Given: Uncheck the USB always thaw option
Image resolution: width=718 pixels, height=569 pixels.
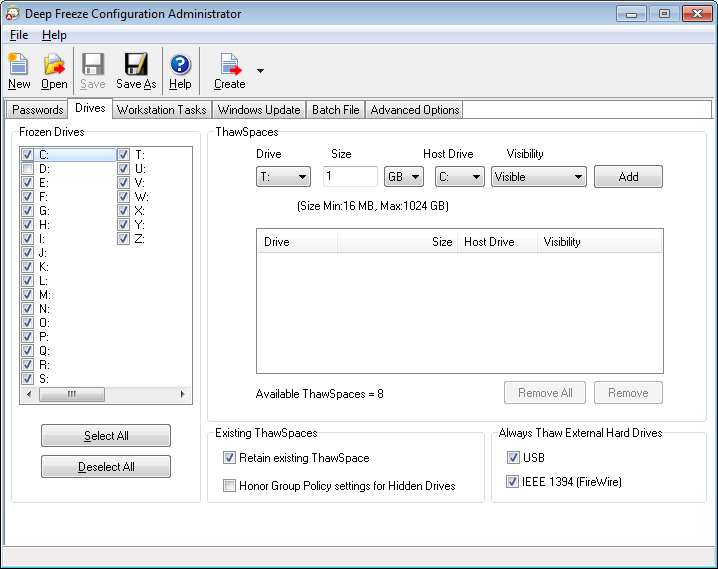Looking at the screenshot, I should (x=512, y=457).
